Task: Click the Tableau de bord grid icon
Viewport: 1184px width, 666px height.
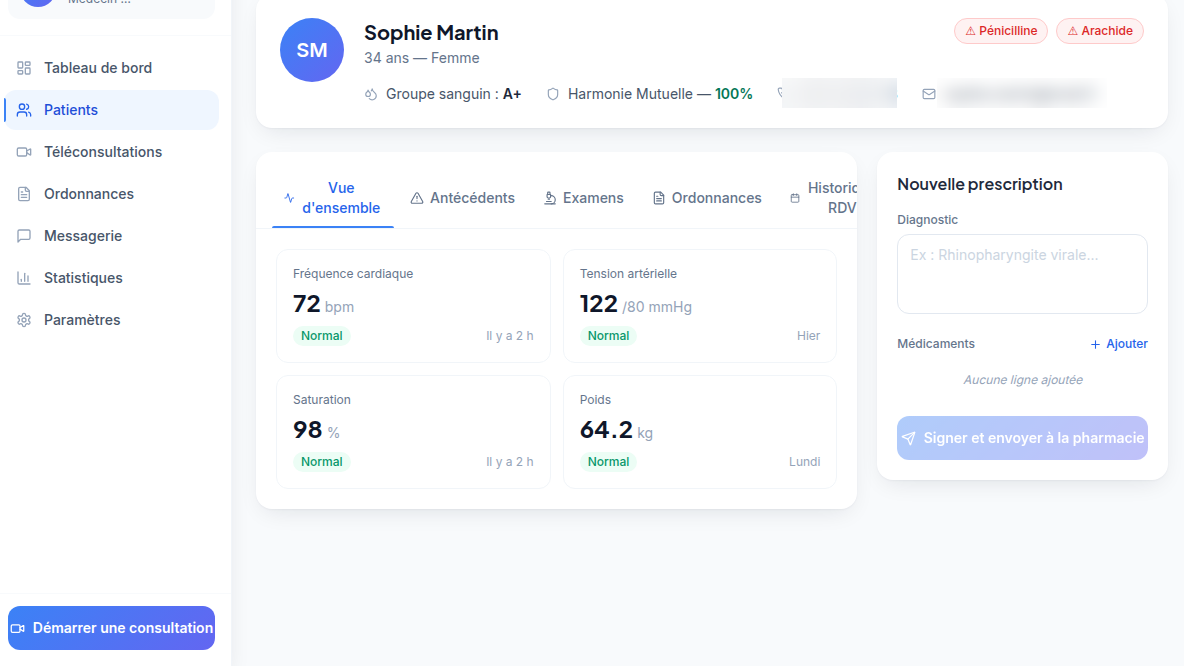Action: point(24,68)
